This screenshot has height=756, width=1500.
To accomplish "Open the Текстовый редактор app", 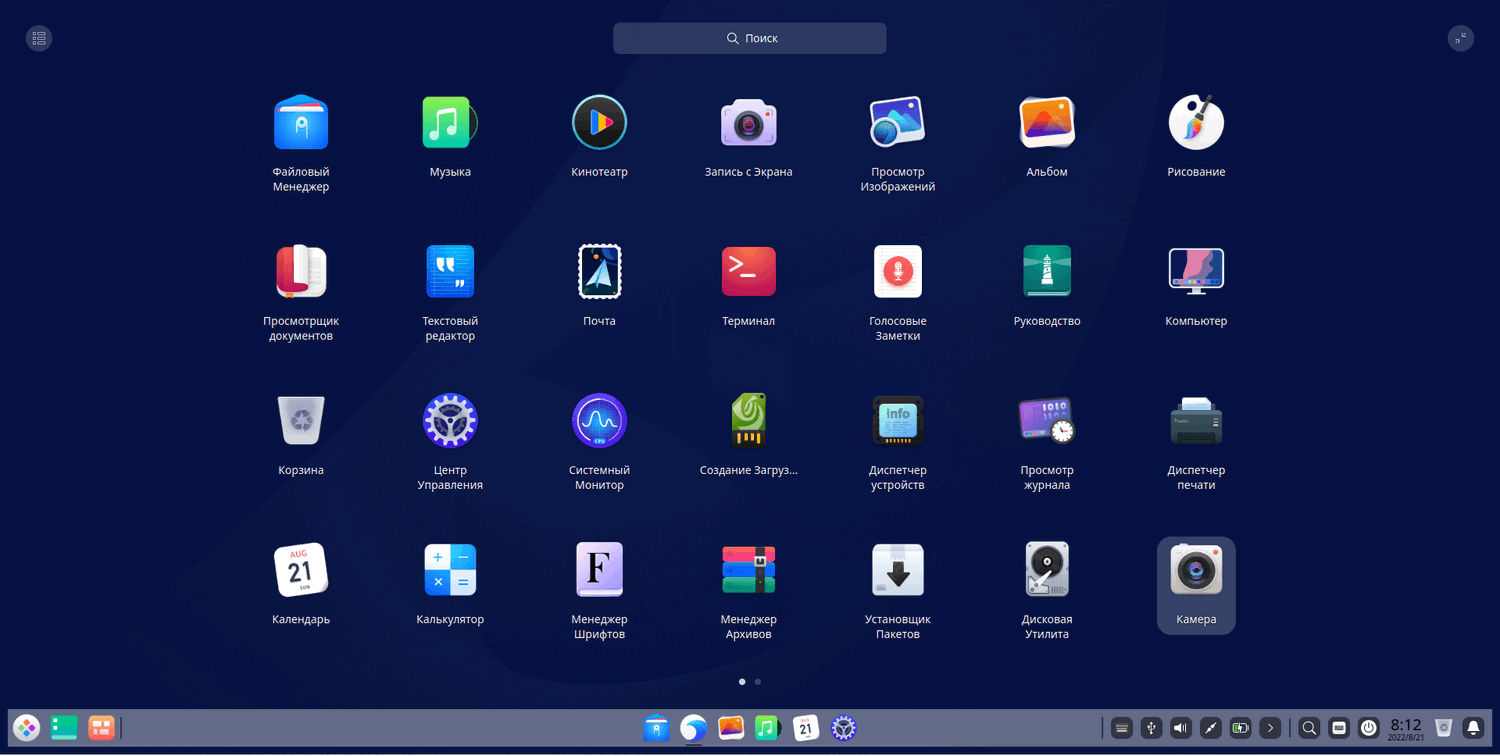I will pyautogui.click(x=450, y=272).
